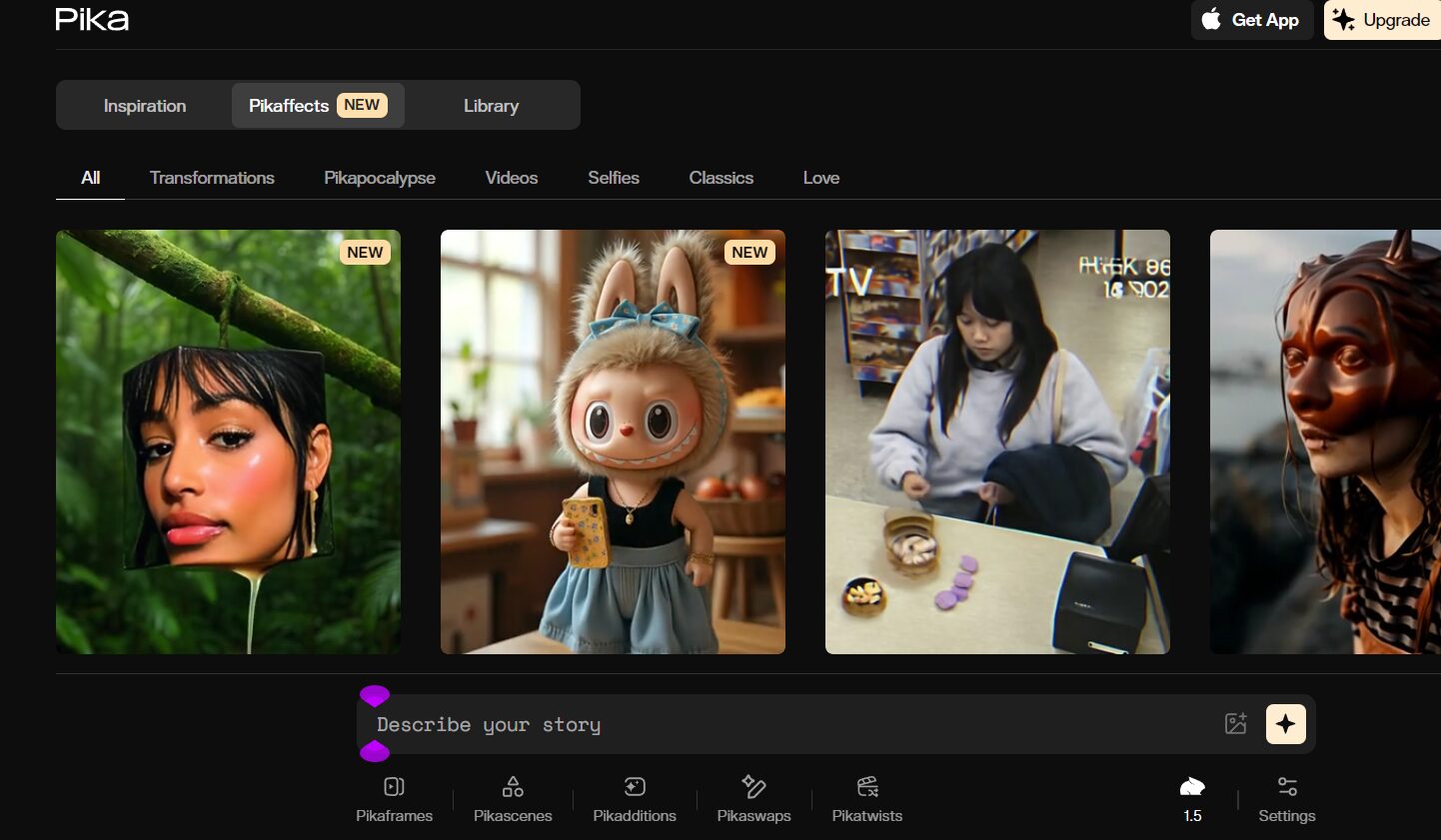
Task: Select the Transformations category
Action: coord(212,178)
